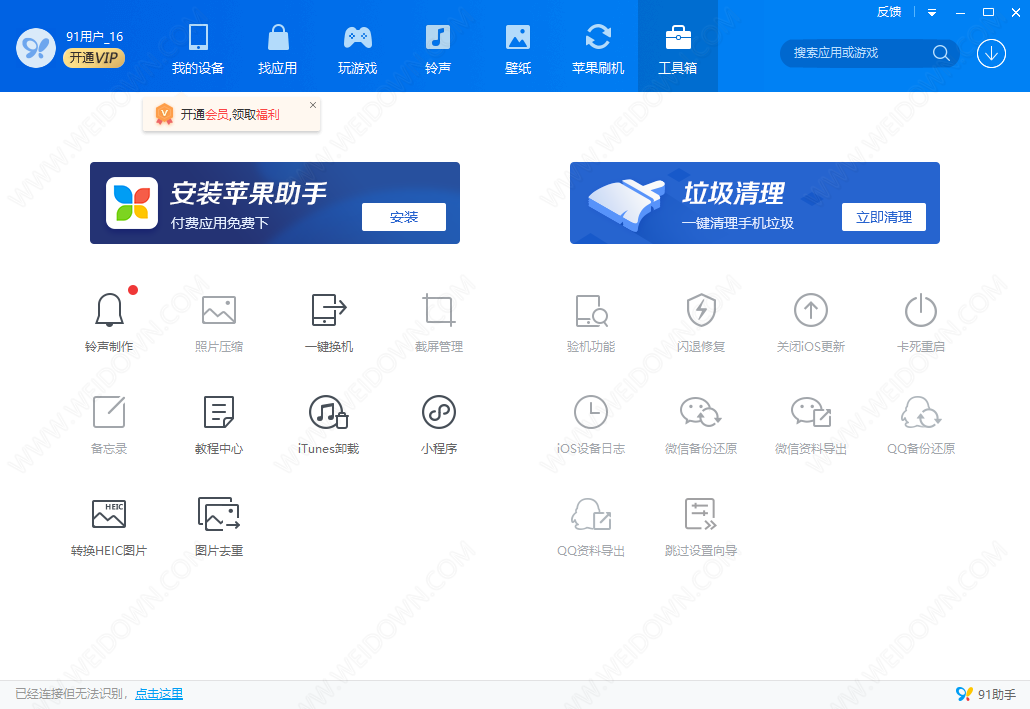The height and width of the screenshot is (709, 1030).
Task: Open the 小程序 mini programs tool
Action: pos(439,424)
